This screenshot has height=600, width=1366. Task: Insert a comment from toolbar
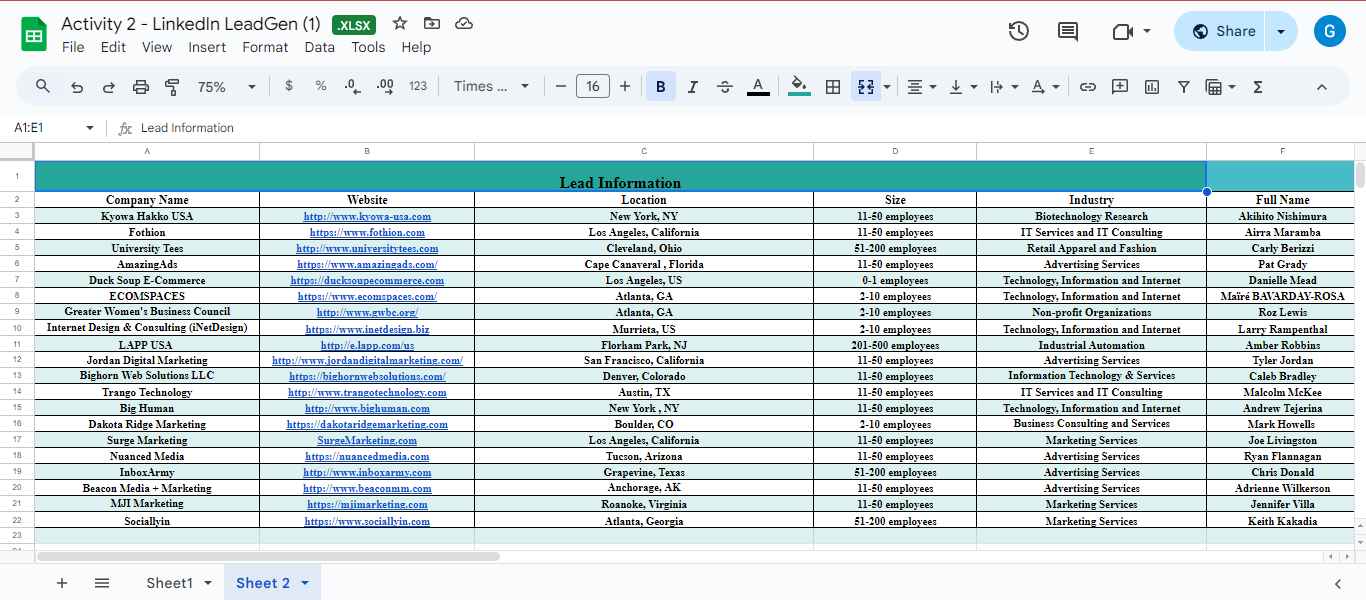tap(1120, 87)
